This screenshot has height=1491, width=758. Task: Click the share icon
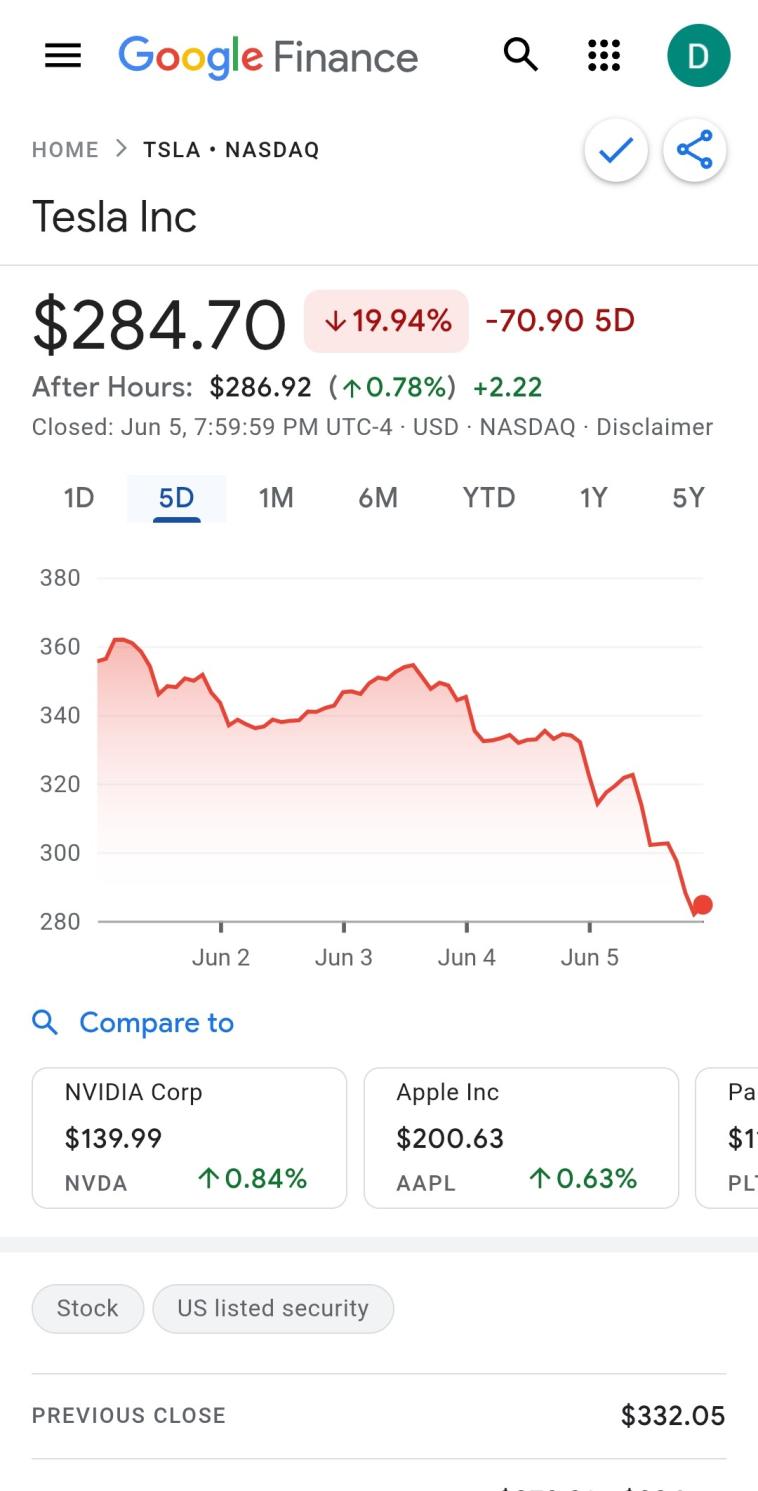tap(694, 151)
